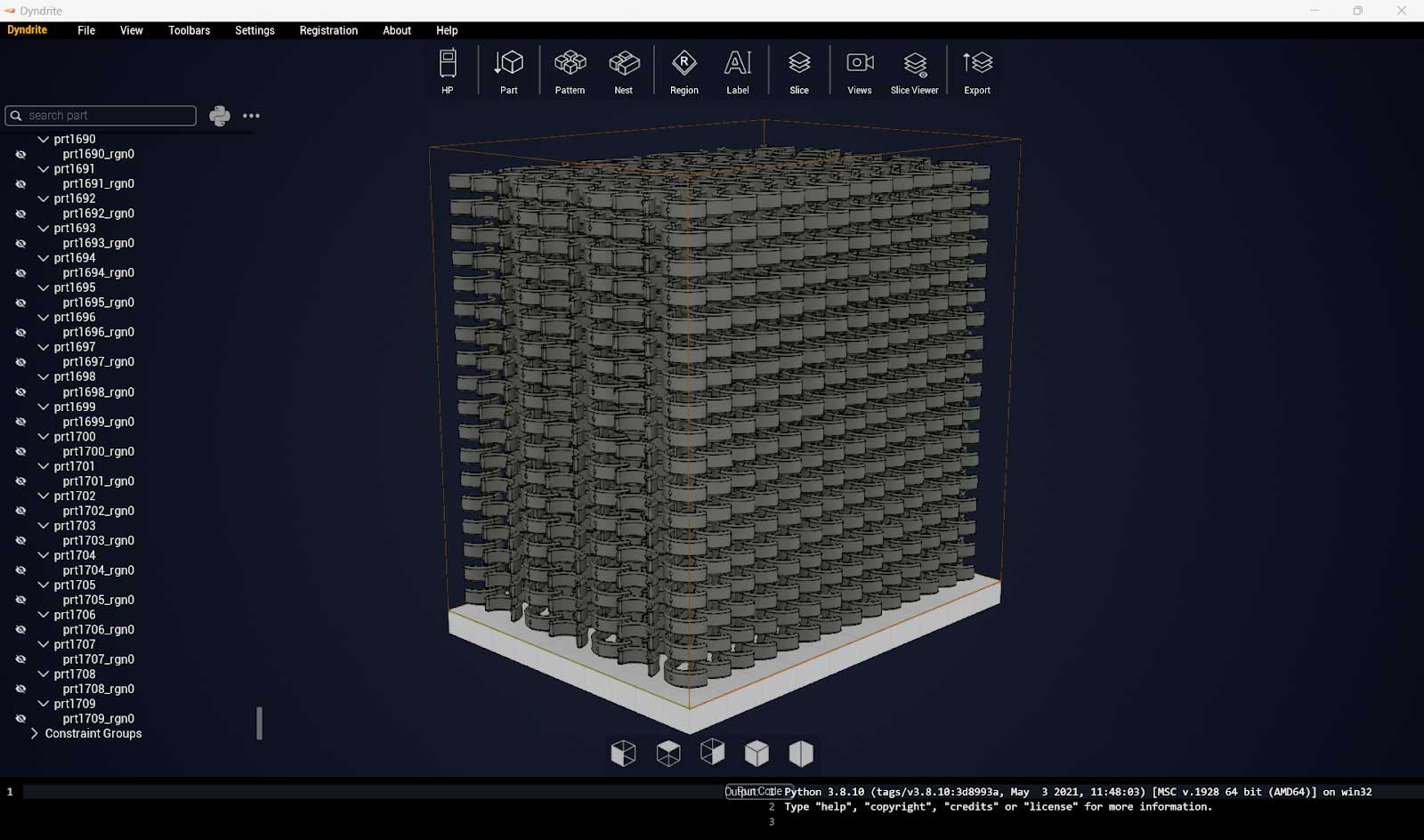Screen dimensions: 1424x840
Task: Click the Run Code button
Action: (x=757, y=790)
